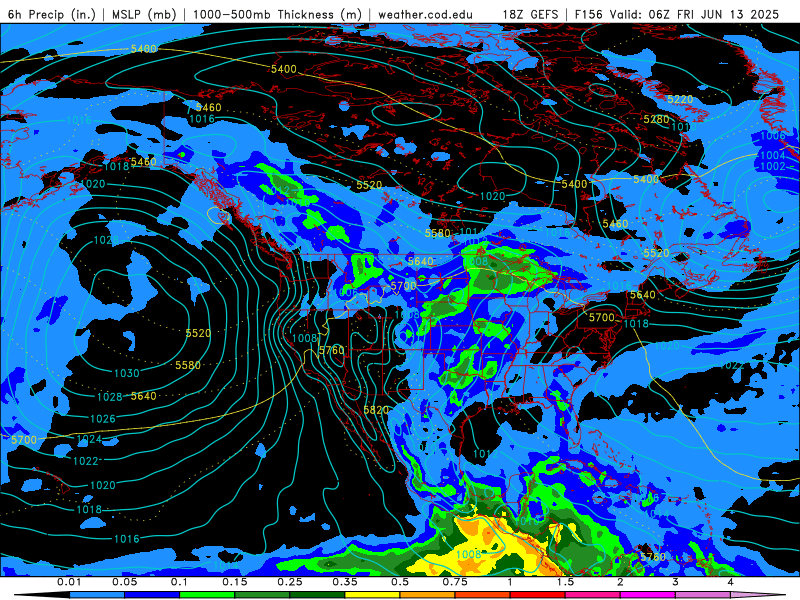Click the '4' legend value

(x=731, y=582)
